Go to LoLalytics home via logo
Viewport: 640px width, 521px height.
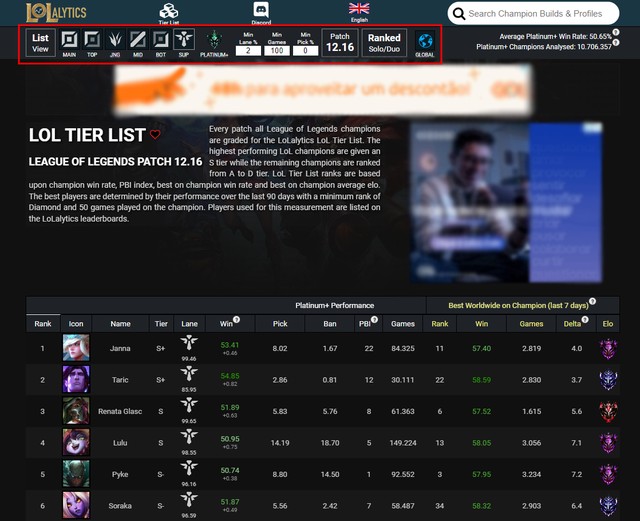tap(56, 13)
